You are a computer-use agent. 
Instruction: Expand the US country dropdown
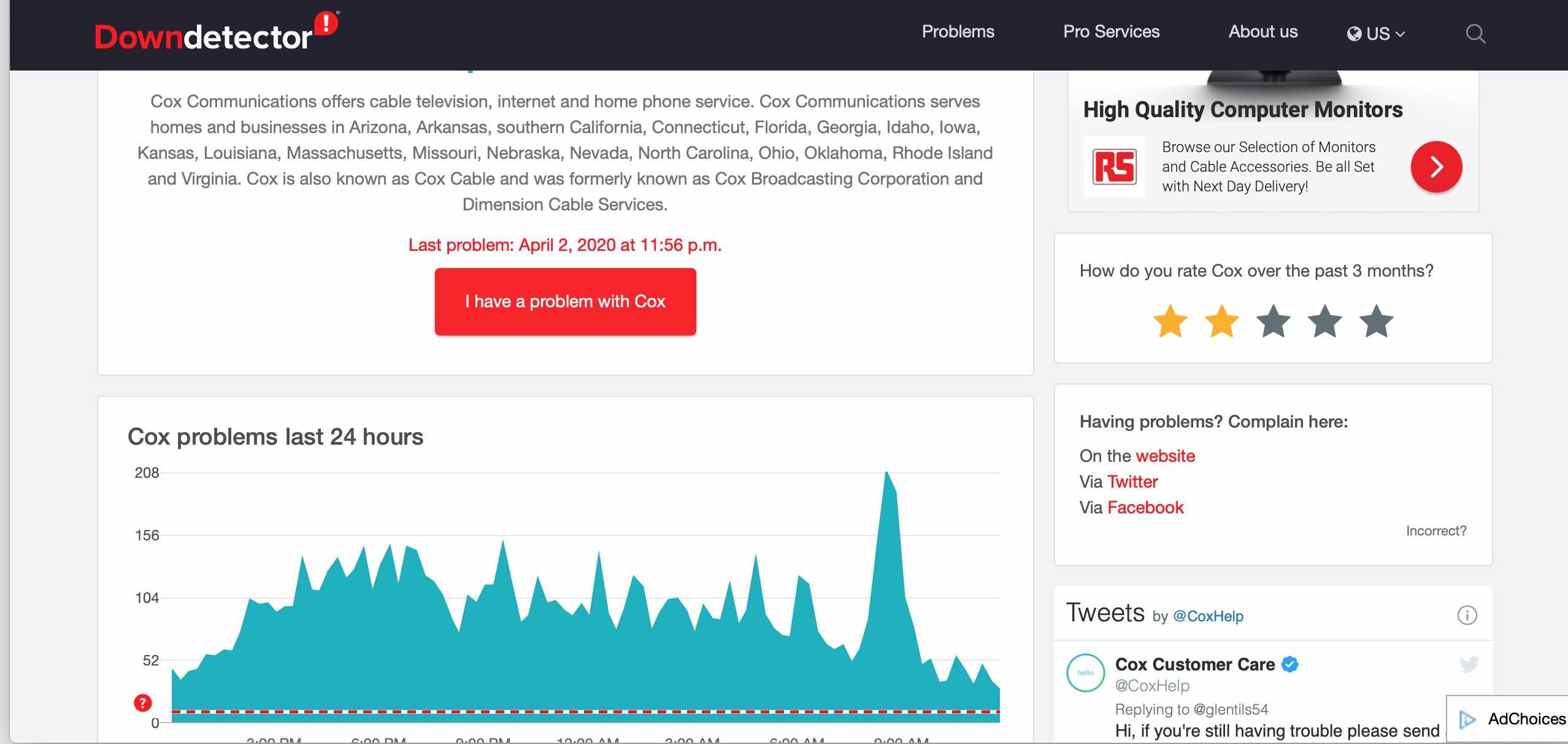1376,34
